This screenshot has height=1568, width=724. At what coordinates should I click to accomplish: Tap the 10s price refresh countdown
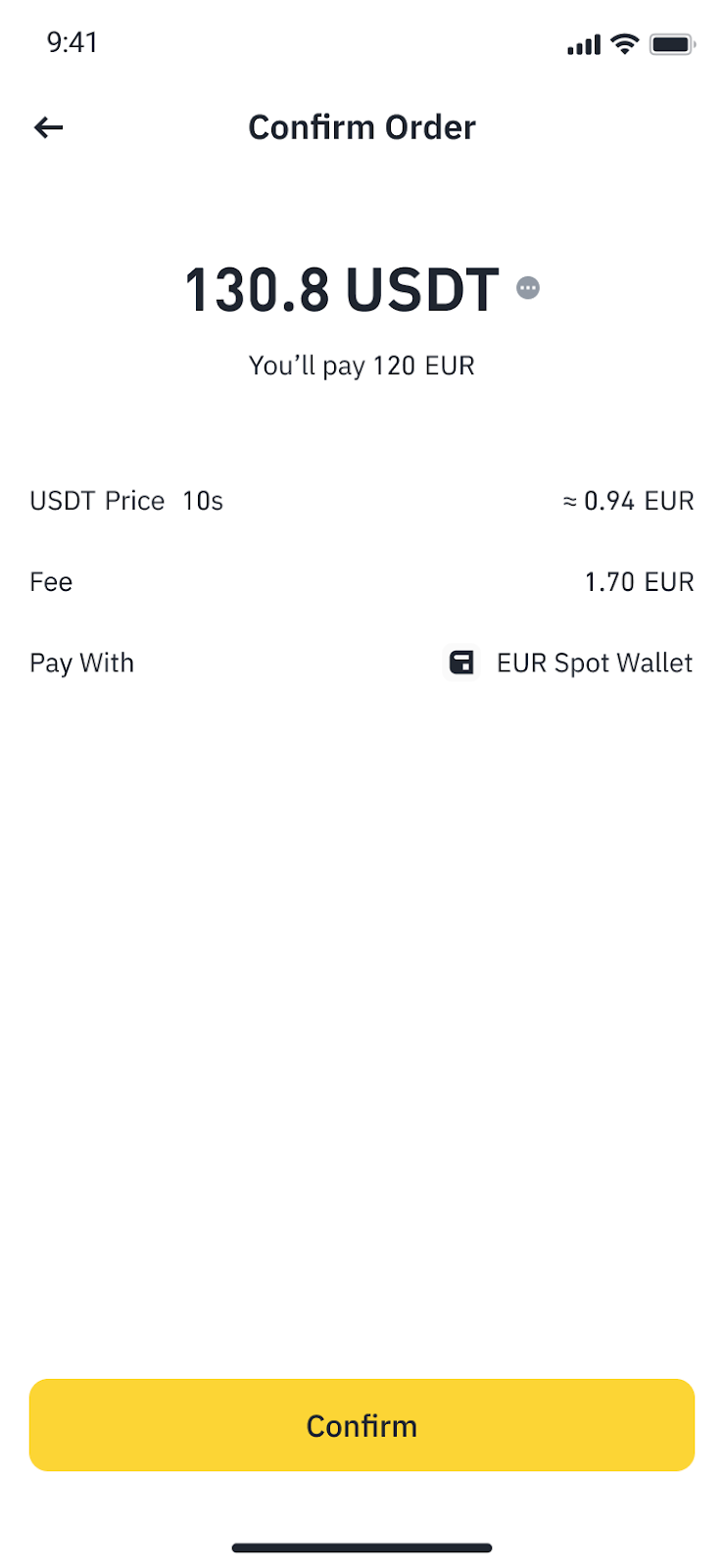point(203,501)
